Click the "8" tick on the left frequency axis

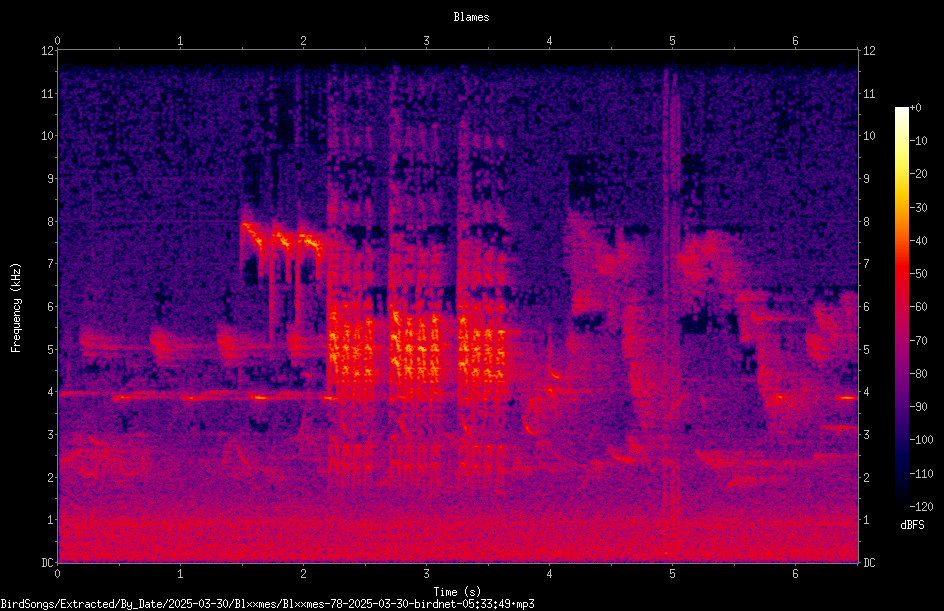tap(50, 222)
